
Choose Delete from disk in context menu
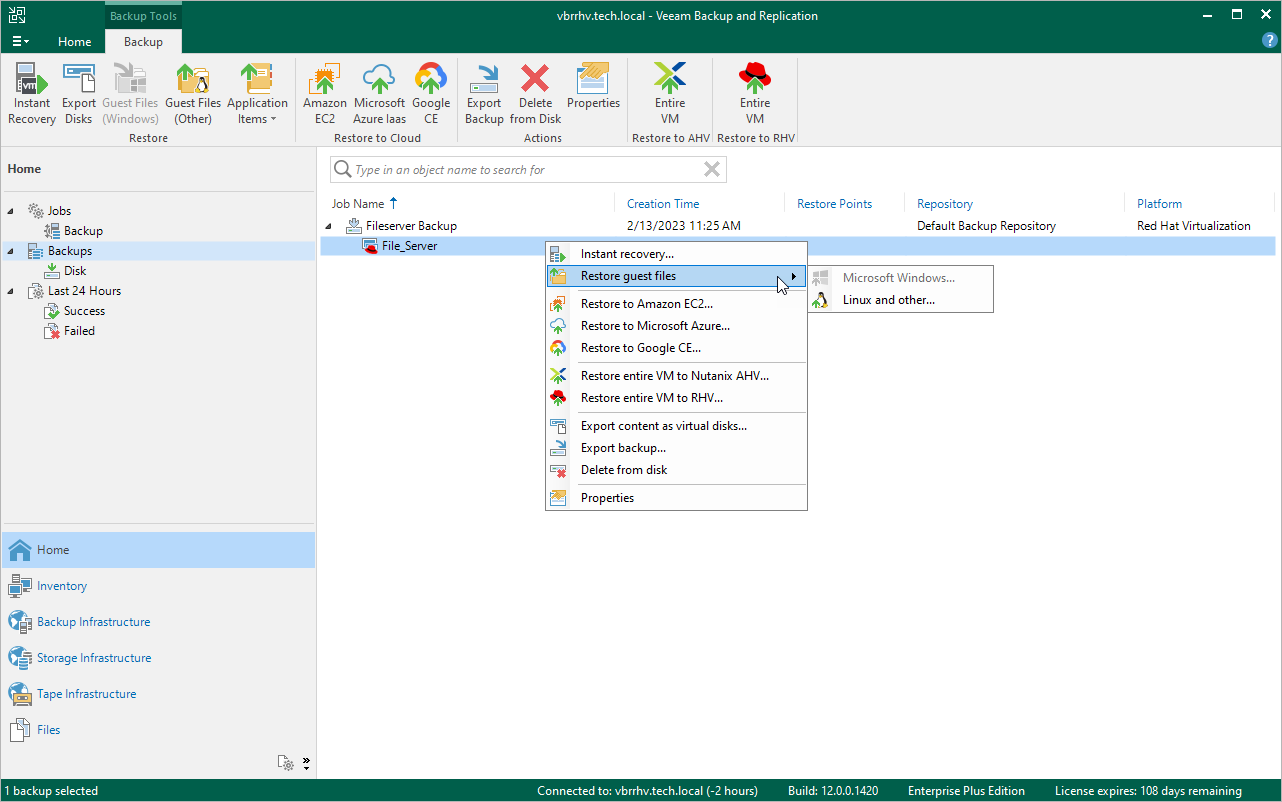(676, 470)
